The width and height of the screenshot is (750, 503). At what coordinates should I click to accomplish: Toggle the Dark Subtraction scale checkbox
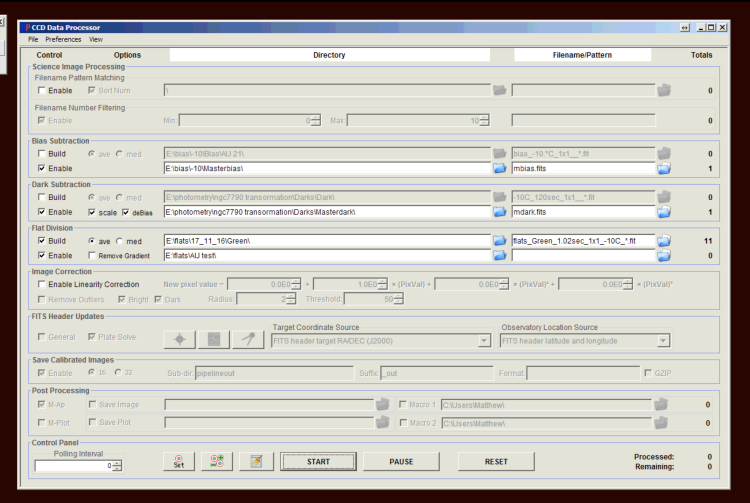(91, 212)
